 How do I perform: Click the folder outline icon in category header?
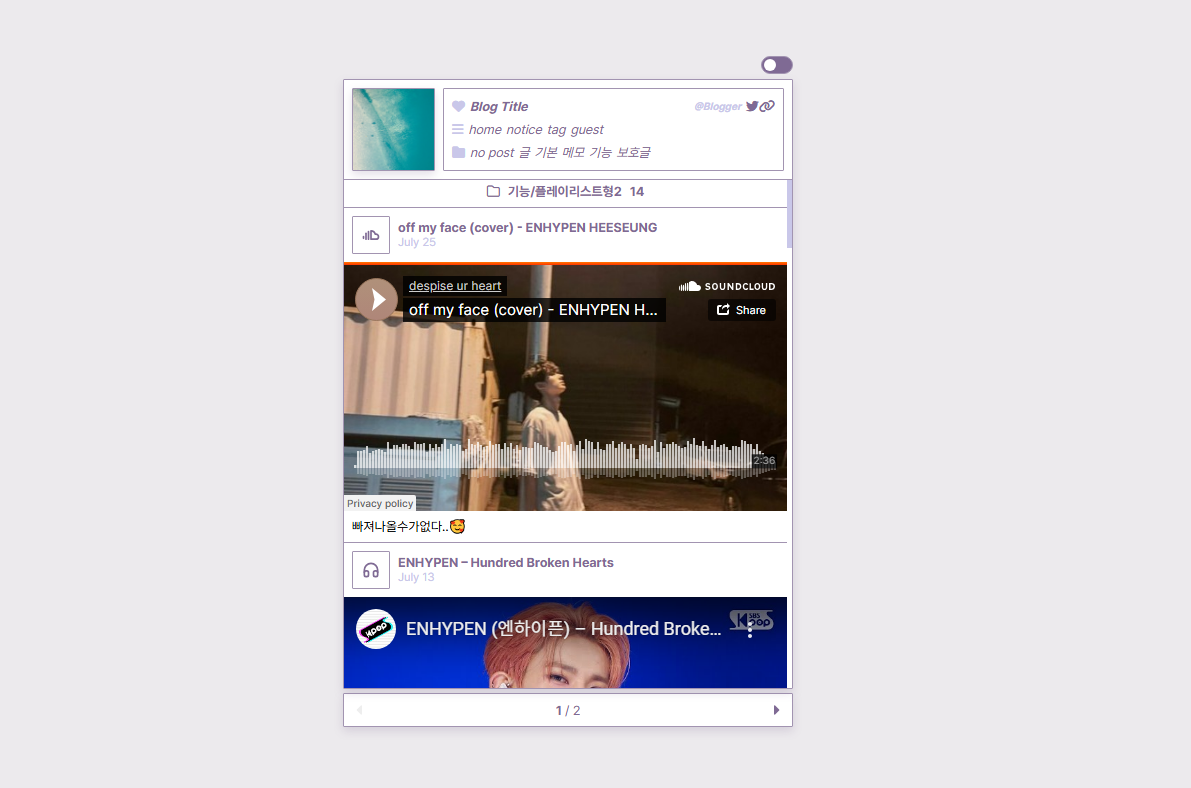(493, 191)
